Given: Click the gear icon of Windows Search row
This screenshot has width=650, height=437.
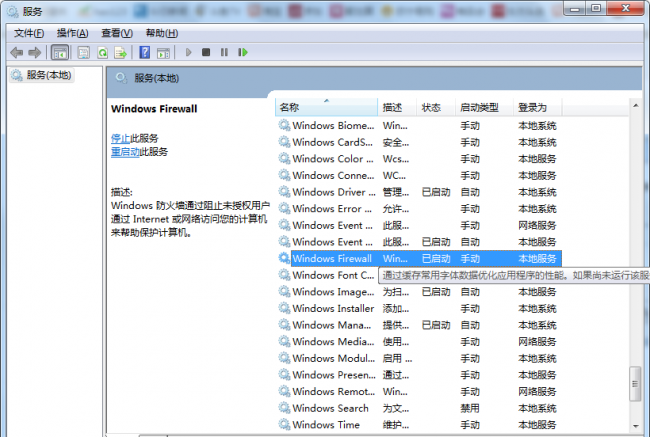Looking at the screenshot, I should click(x=284, y=408).
